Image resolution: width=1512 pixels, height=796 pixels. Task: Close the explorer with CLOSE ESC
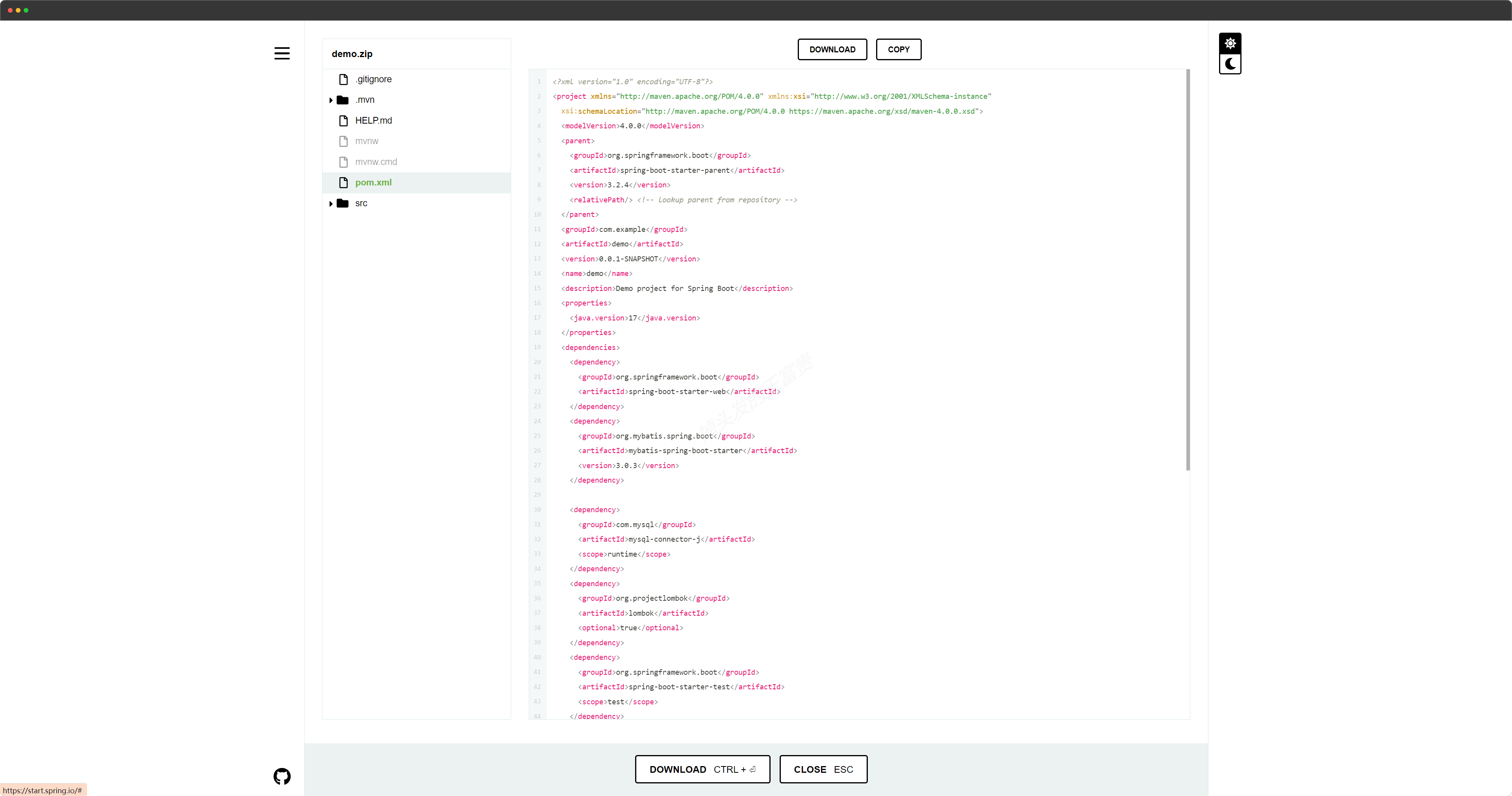coord(823,769)
